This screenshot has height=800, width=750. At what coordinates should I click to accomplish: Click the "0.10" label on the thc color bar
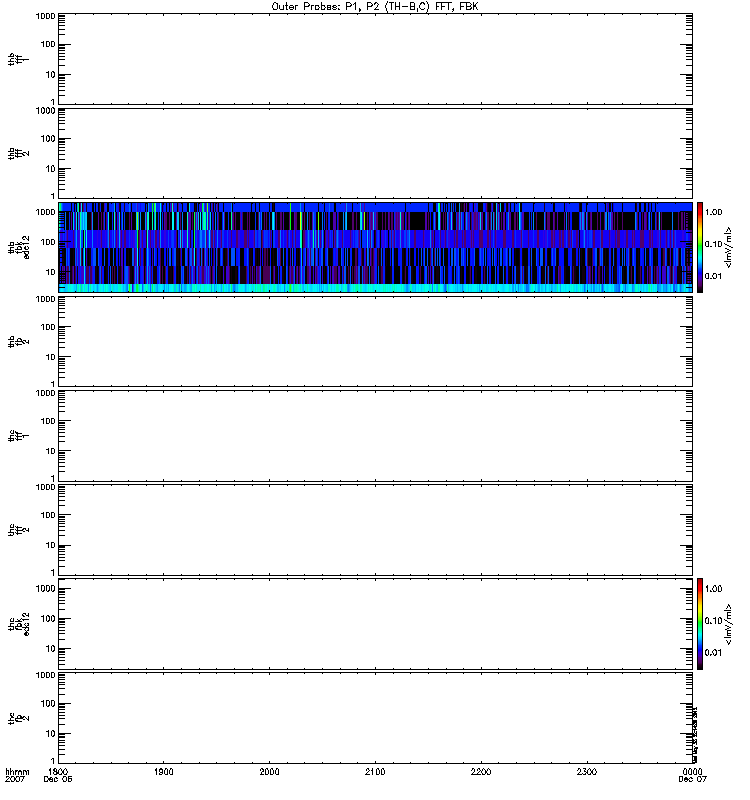coord(713,620)
